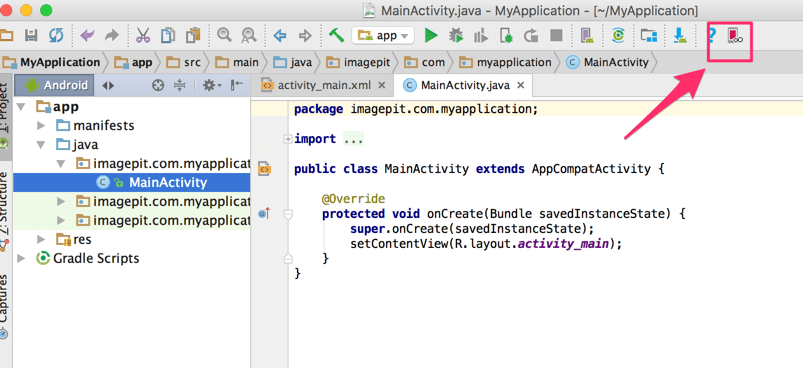The image size is (803, 368).
Task: Click the related XML file gutter icon
Action: click(x=264, y=168)
